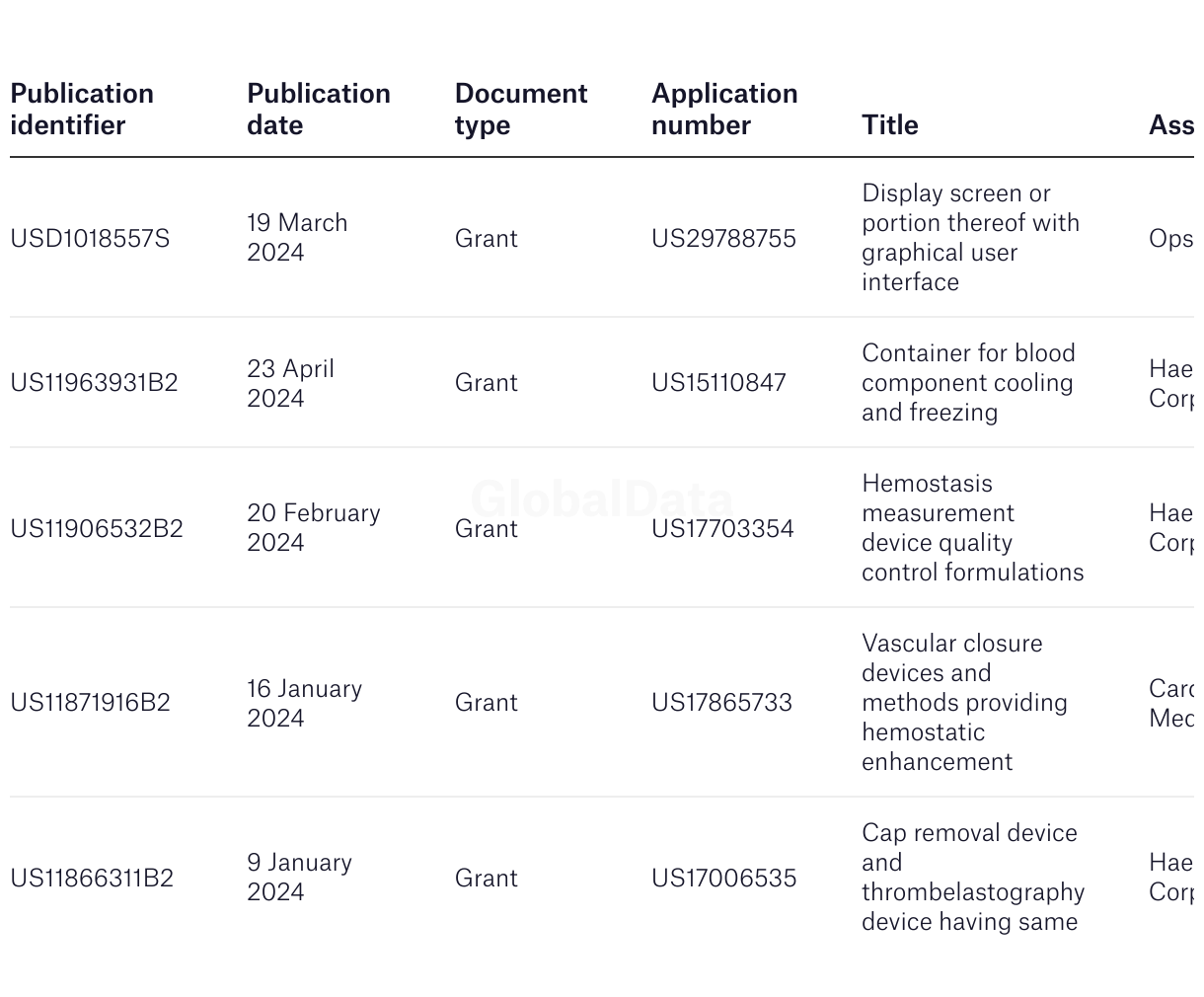Select publication identifier US11963931B2
The height and width of the screenshot is (997, 1204).
coord(94,383)
